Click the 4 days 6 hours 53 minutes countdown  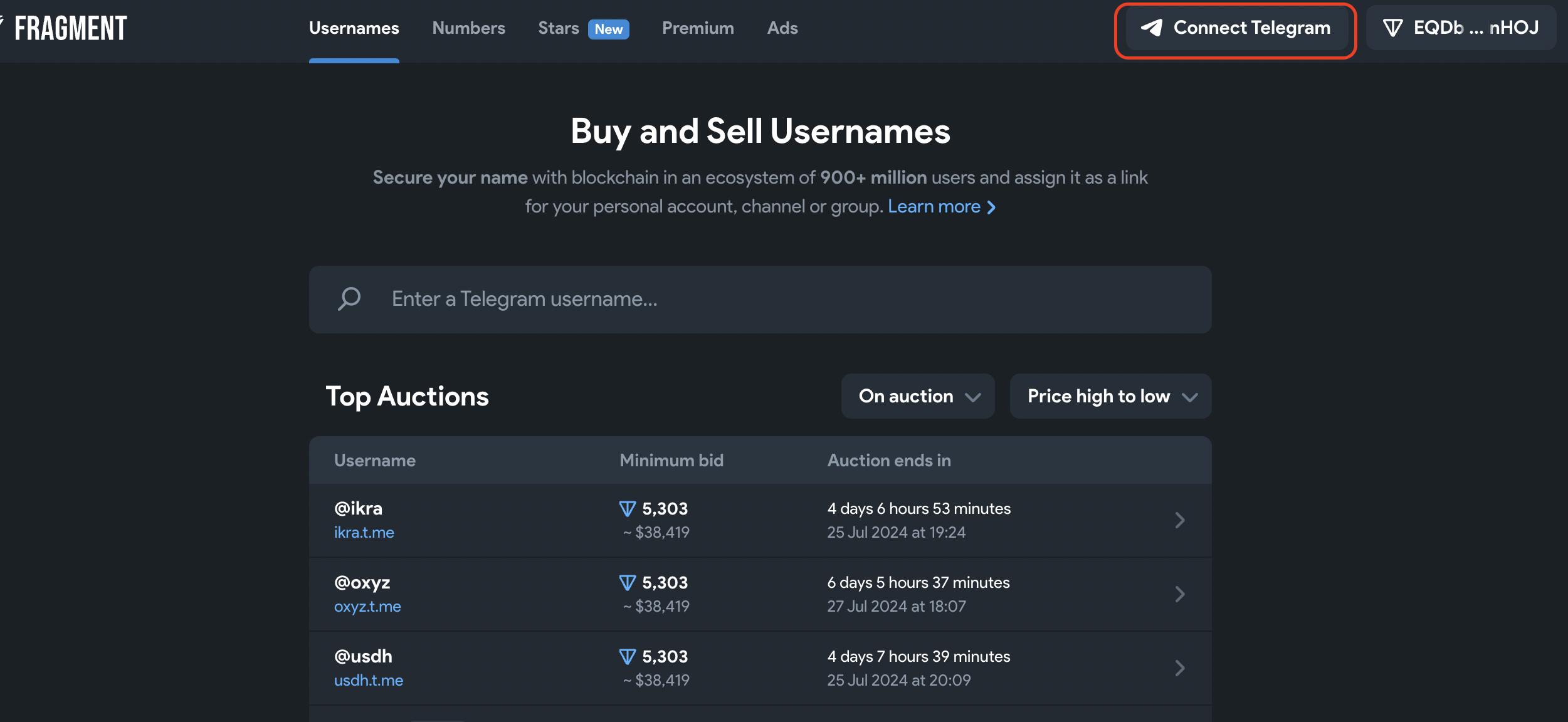919,508
